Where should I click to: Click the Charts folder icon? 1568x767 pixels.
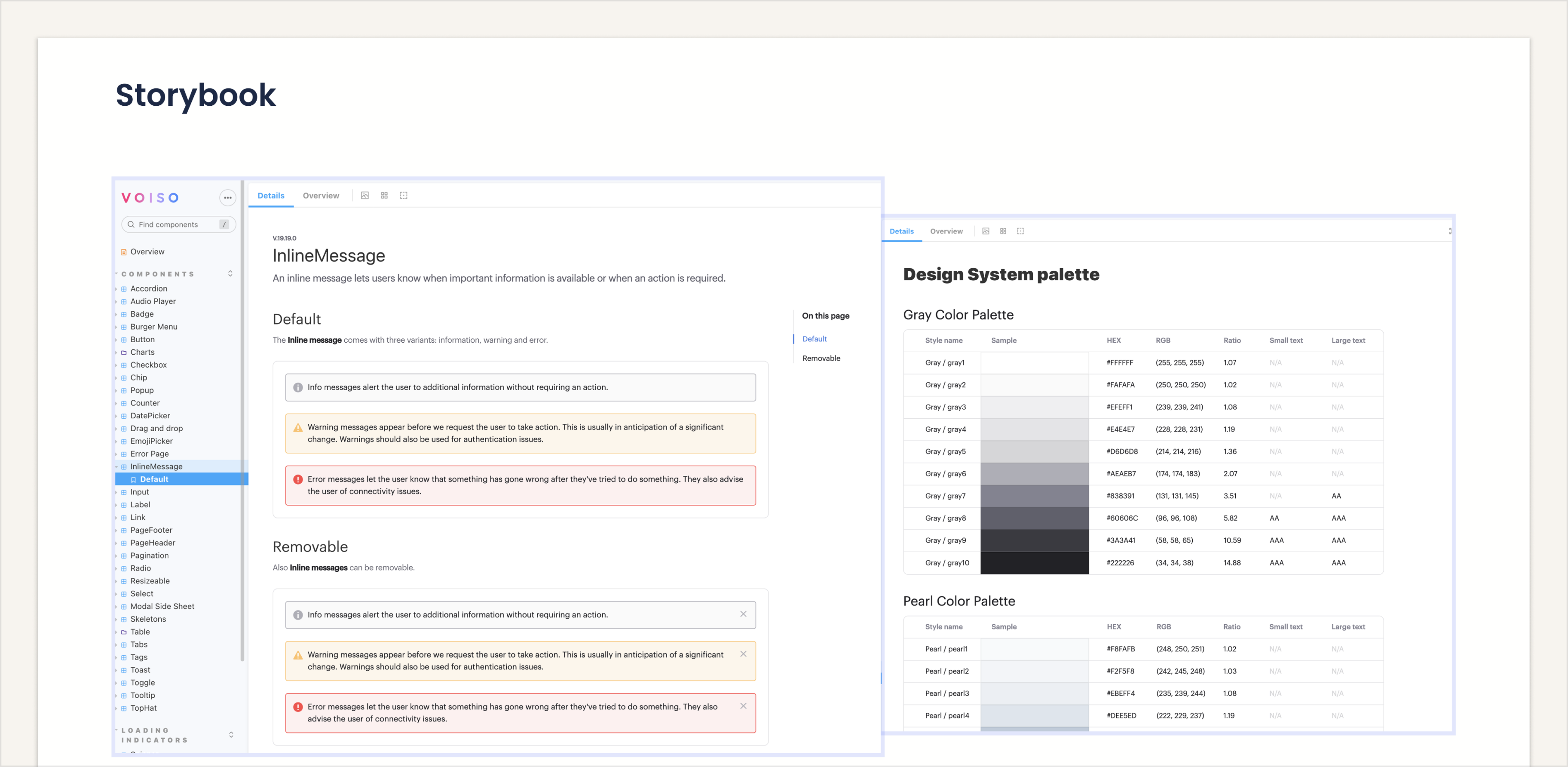click(x=123, y=353)
